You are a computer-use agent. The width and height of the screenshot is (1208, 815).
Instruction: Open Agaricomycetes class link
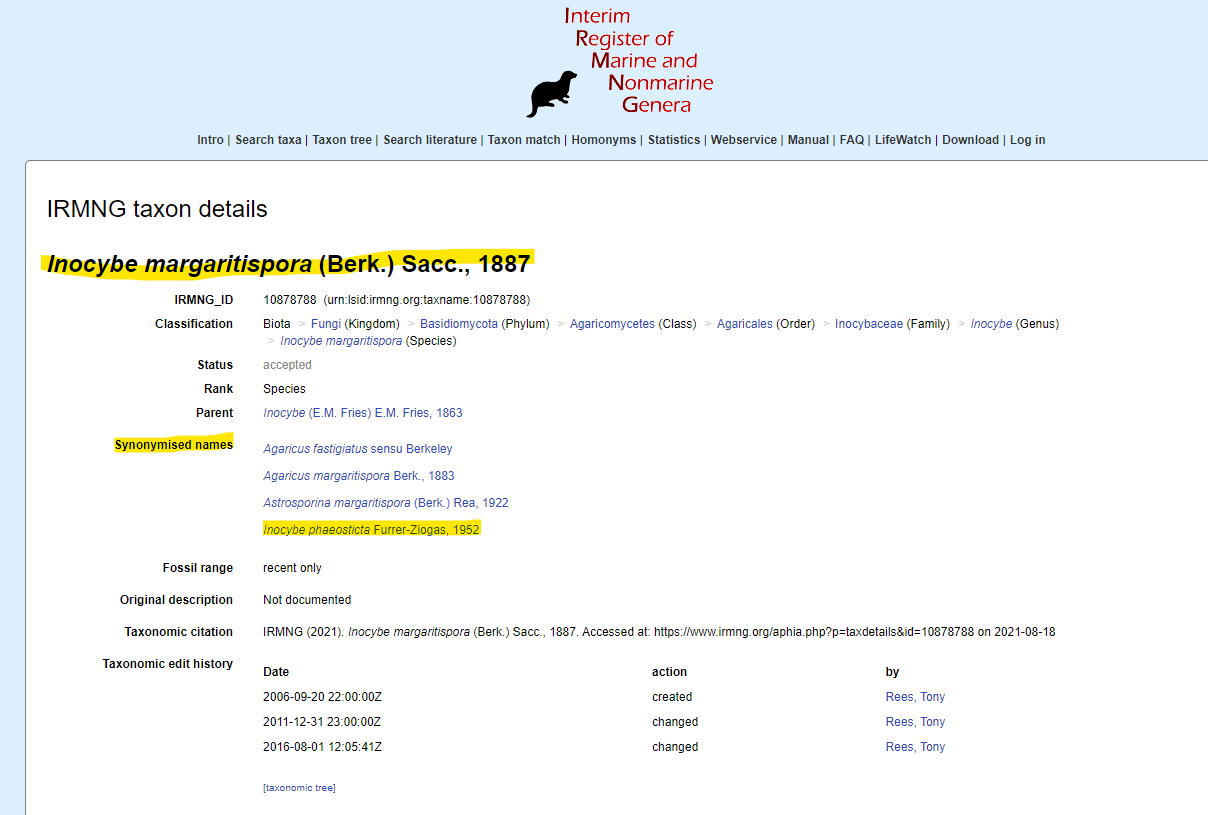[x=612, y=324]
